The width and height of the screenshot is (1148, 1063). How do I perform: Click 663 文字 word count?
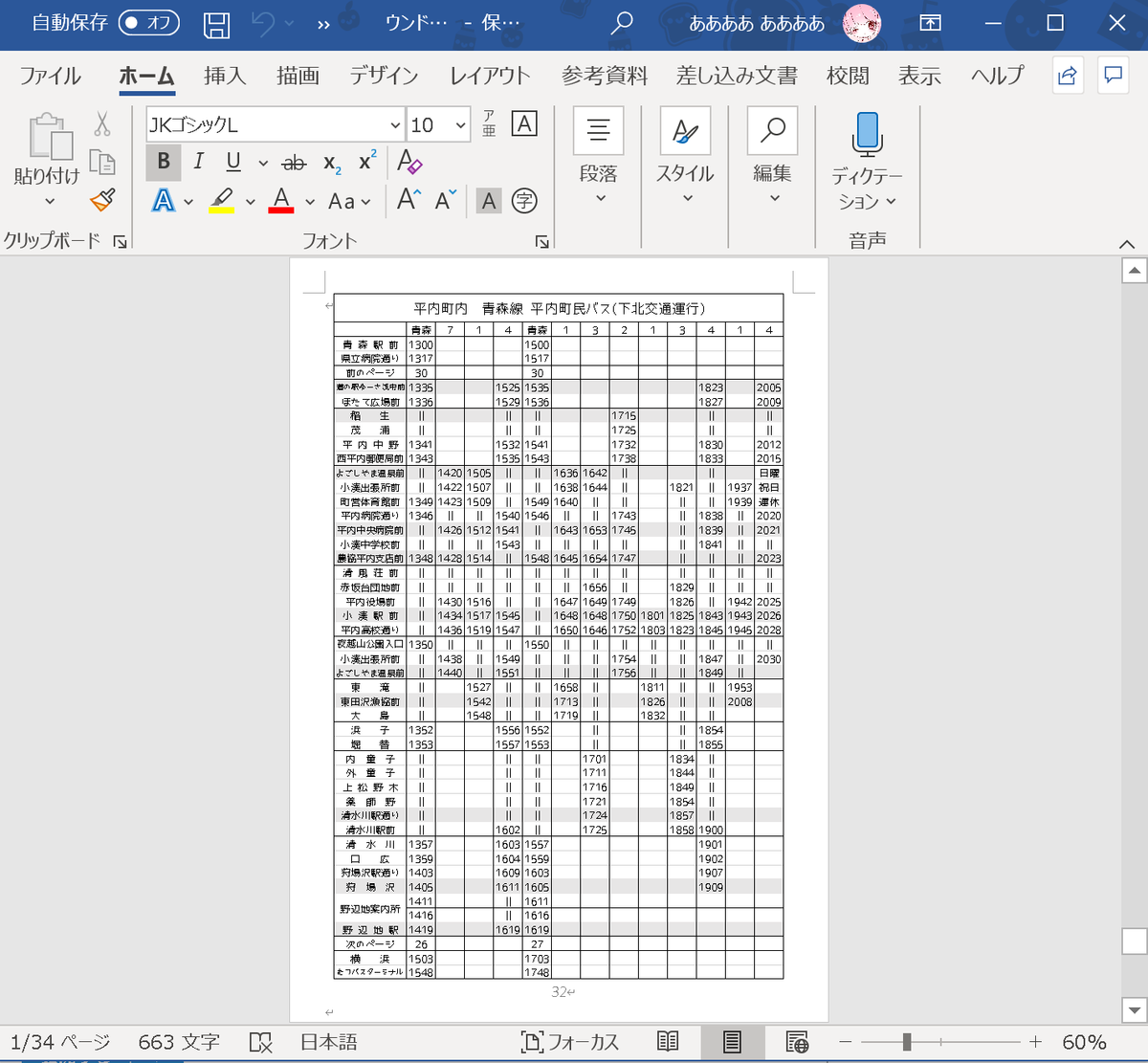[x=179, y=1042]
